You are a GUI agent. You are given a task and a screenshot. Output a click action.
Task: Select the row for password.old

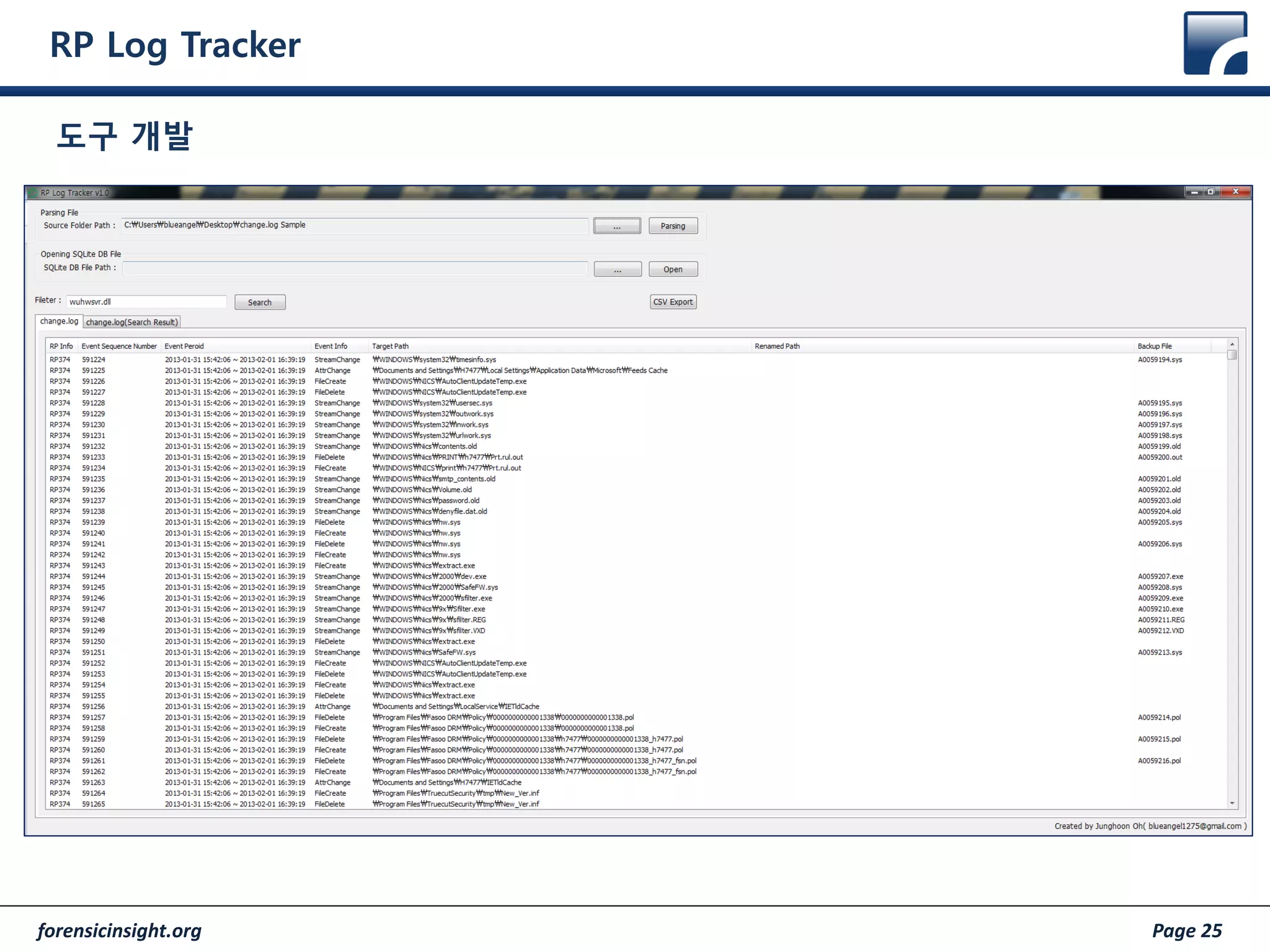pos(636,501)
